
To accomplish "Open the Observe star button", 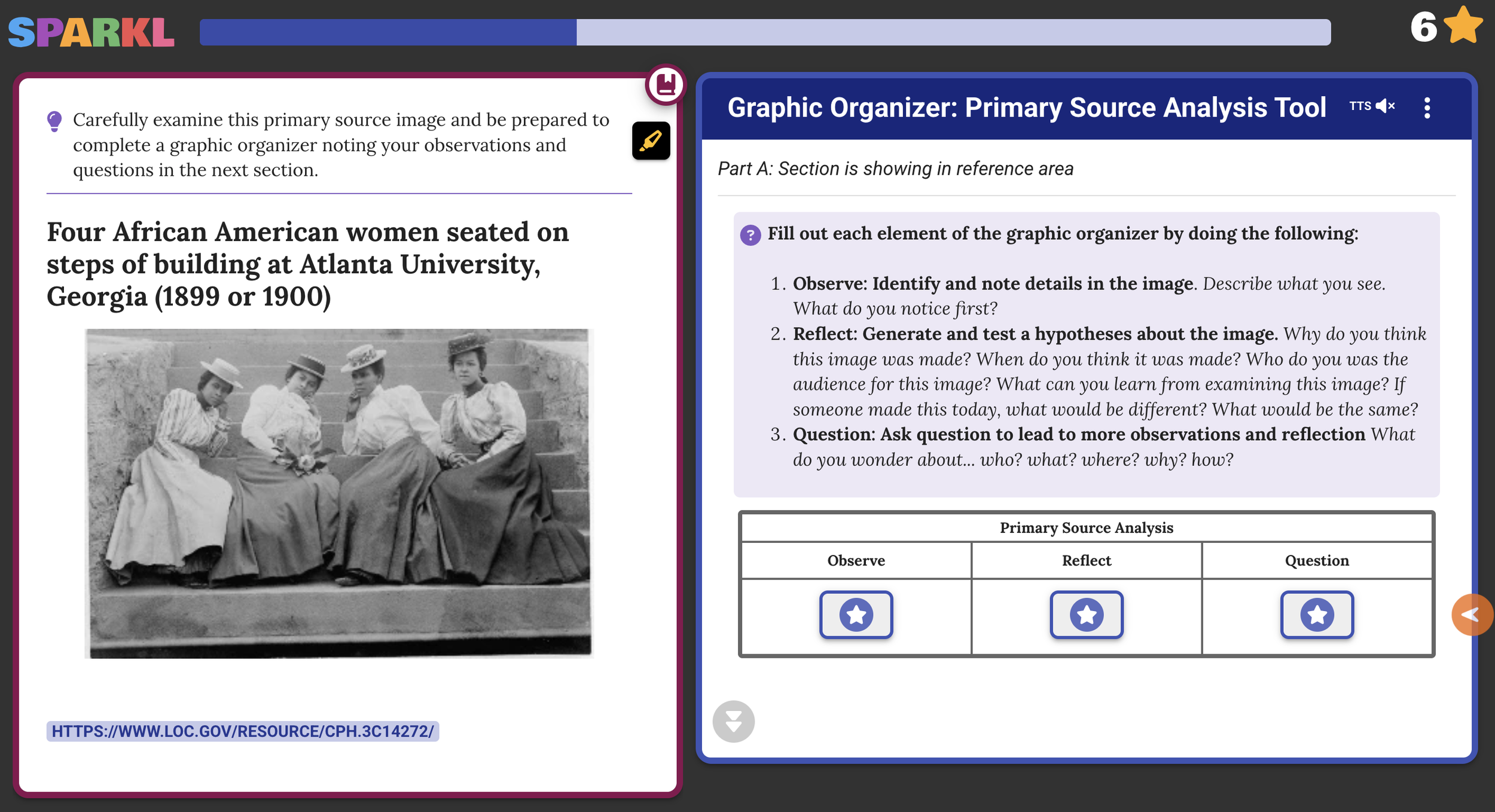I will coord(856,614).
